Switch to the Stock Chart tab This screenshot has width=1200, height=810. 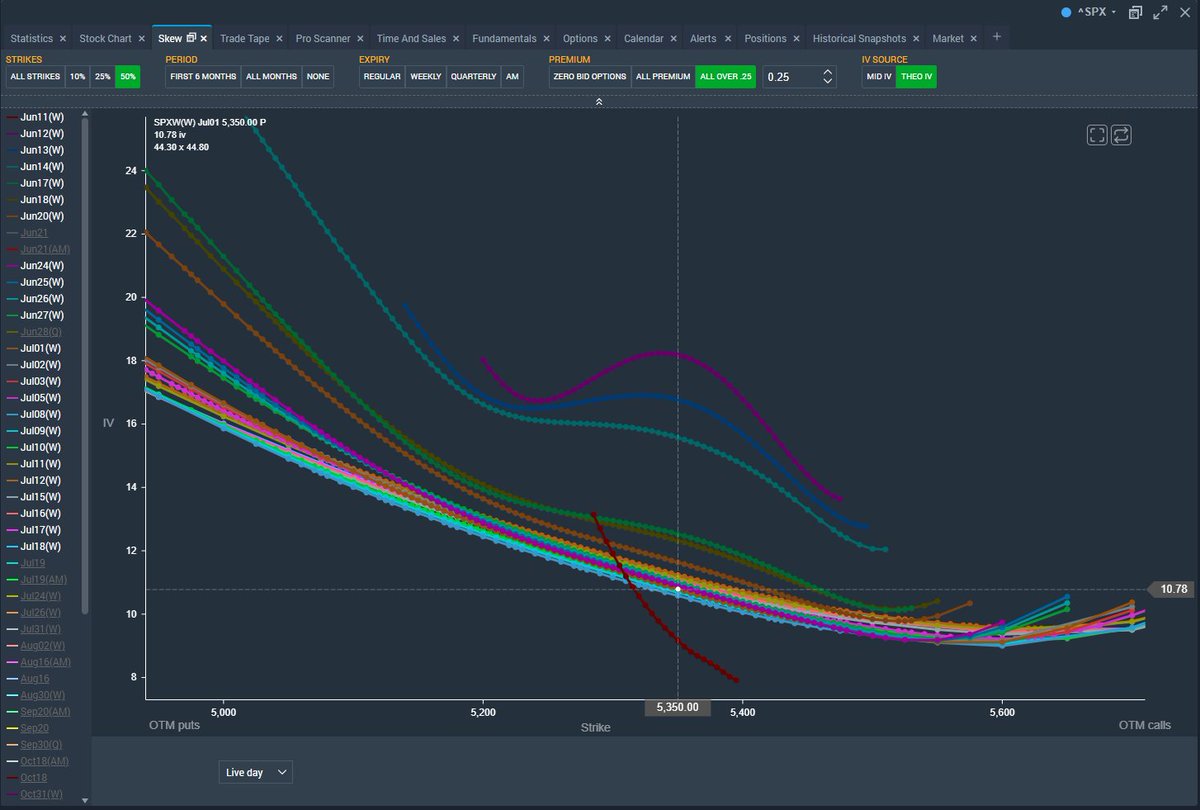[105, 39]
